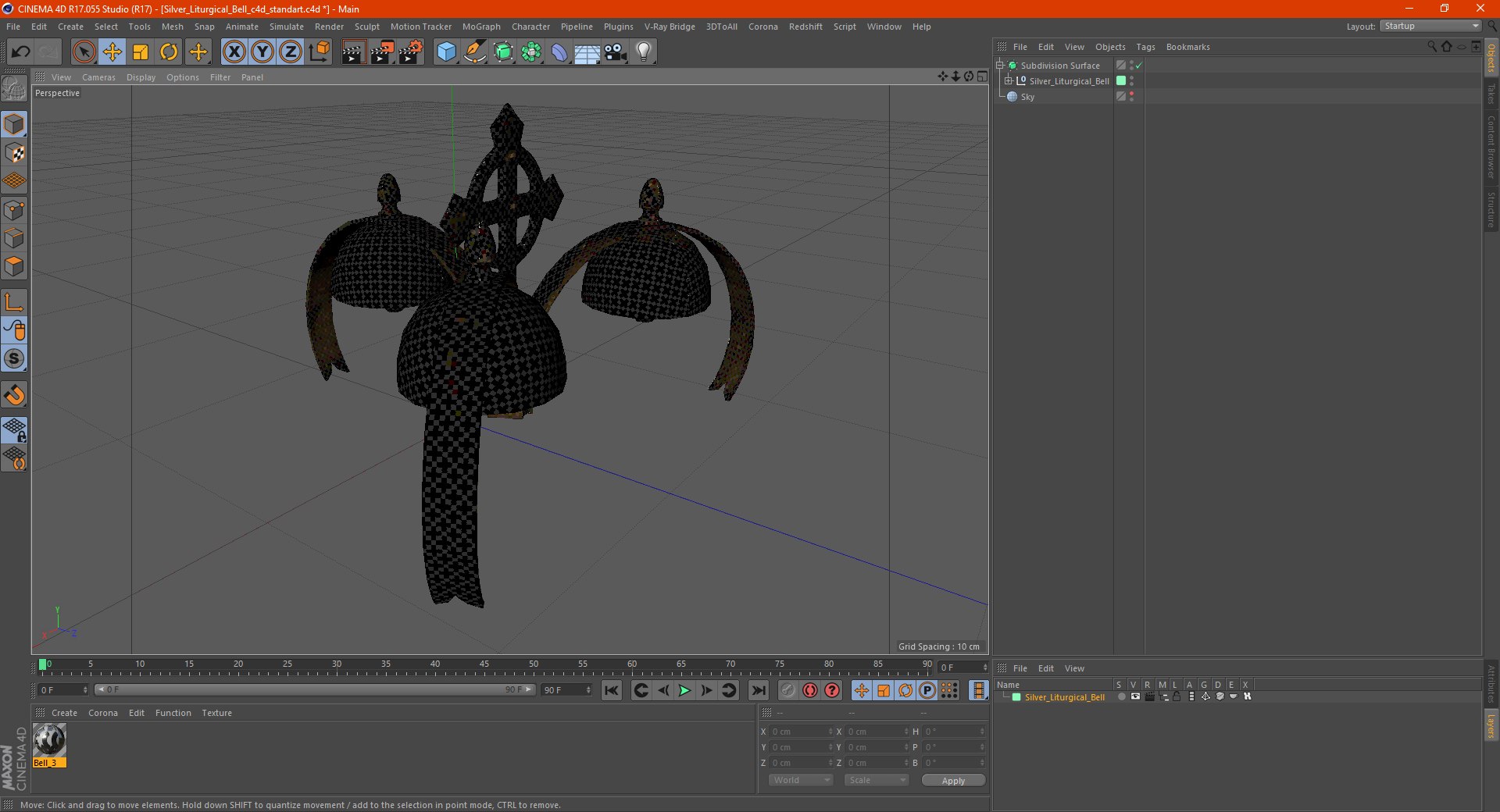The height and width of the screenshot is (812, 1500).
Task: Add the green Subdivision Surface generator icon
Action: pyautogui.click(x=503, y=52)
